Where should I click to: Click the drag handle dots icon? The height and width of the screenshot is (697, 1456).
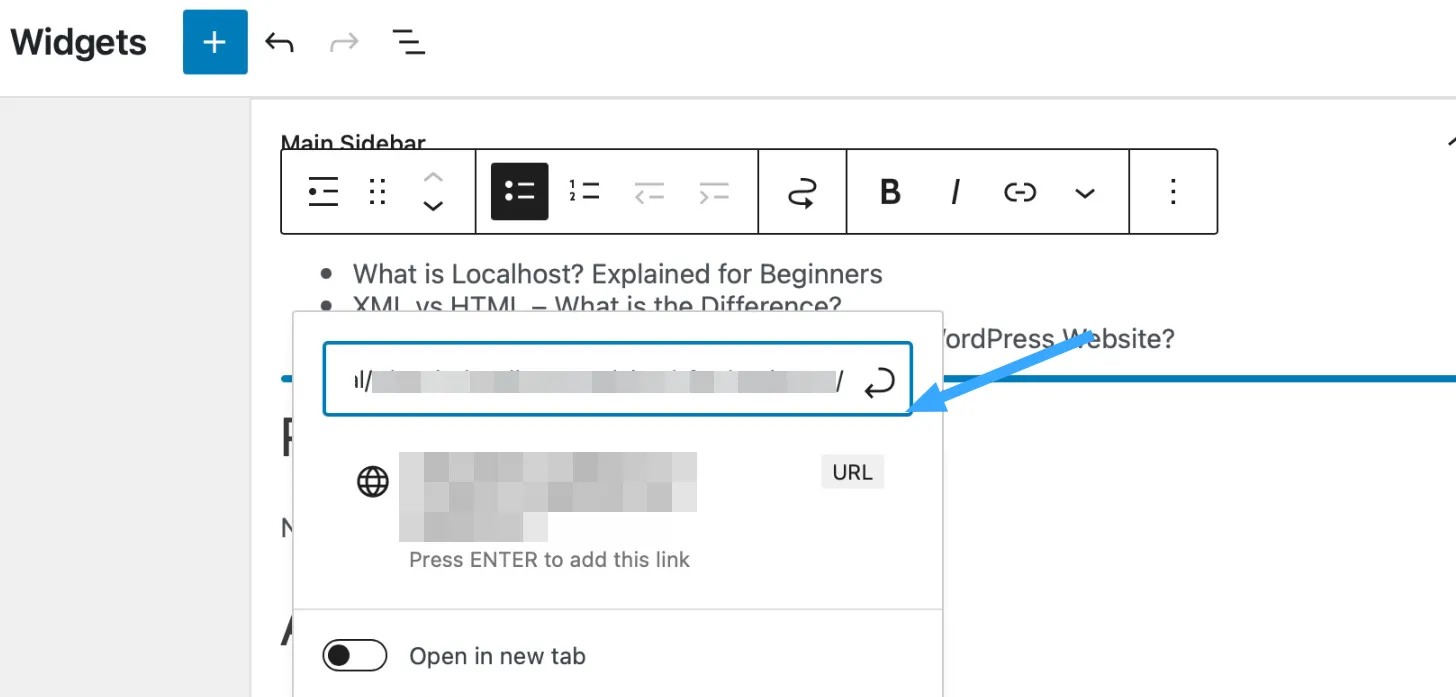coord(377,191)
